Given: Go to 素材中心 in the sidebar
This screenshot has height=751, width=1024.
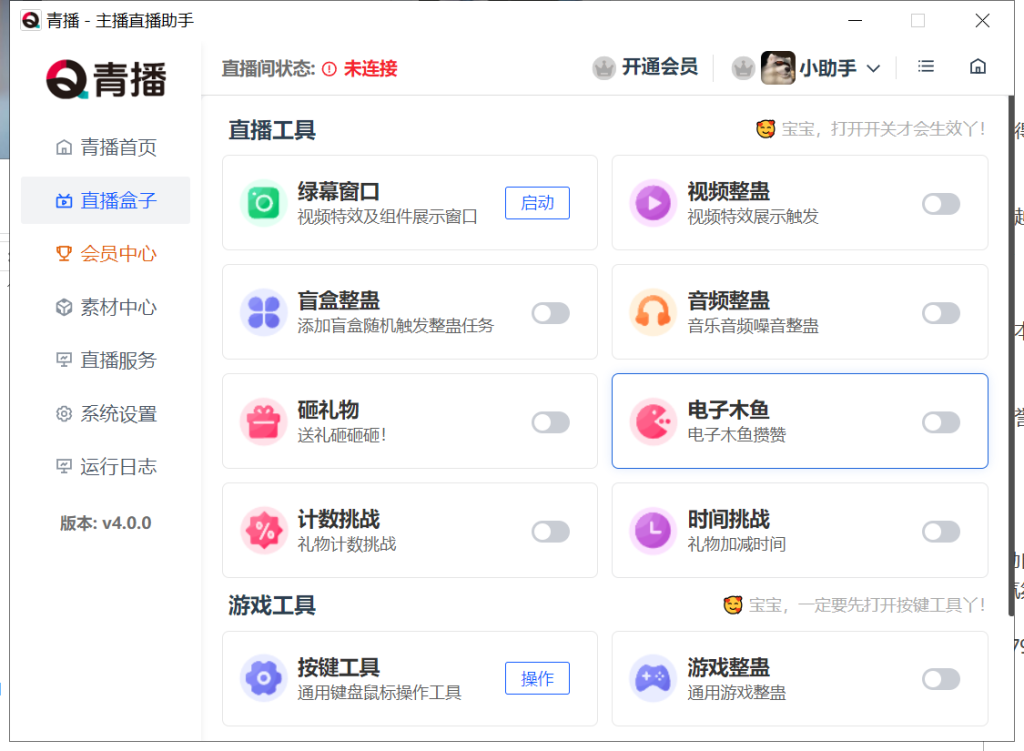Looking at the screenshot, I should pyautogui.click(x=106, y=307).
